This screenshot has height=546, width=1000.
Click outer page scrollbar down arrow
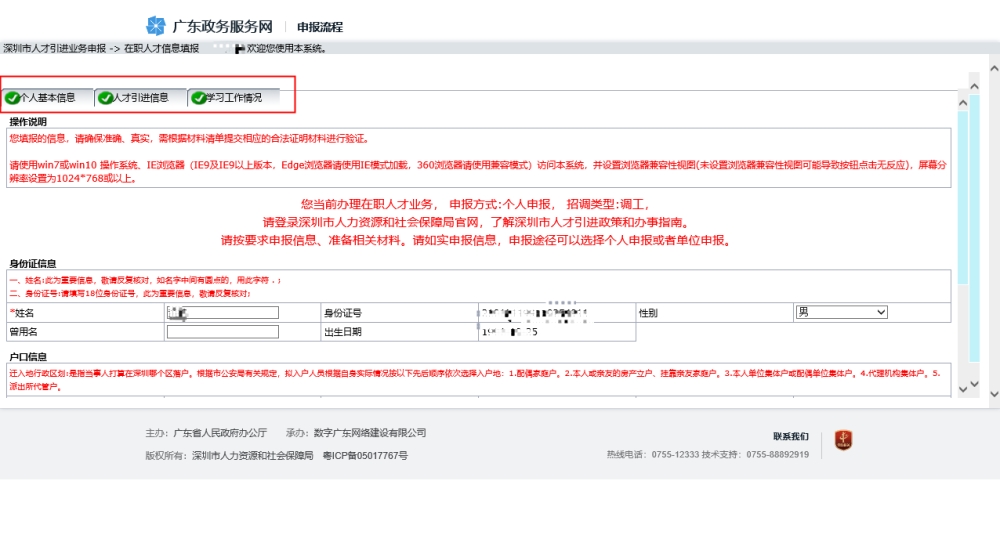click(x=994, y=394)
